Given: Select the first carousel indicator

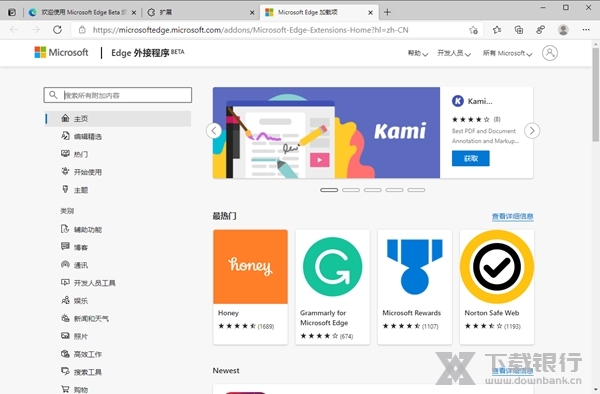Looking at the screenshot, I should pyautogui.click(x=329, y=190).
